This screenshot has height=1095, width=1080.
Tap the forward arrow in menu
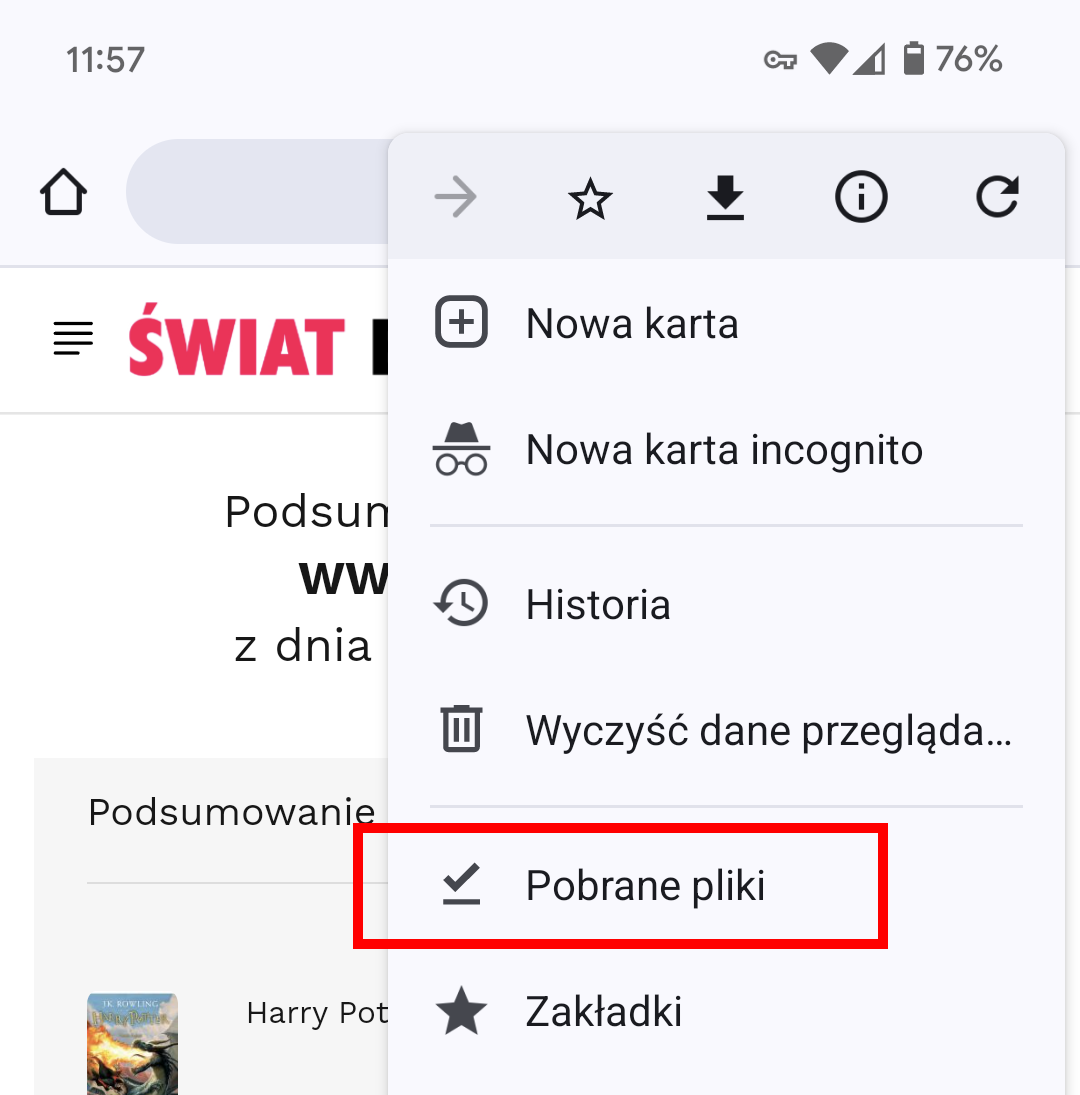tap(455, 197)
